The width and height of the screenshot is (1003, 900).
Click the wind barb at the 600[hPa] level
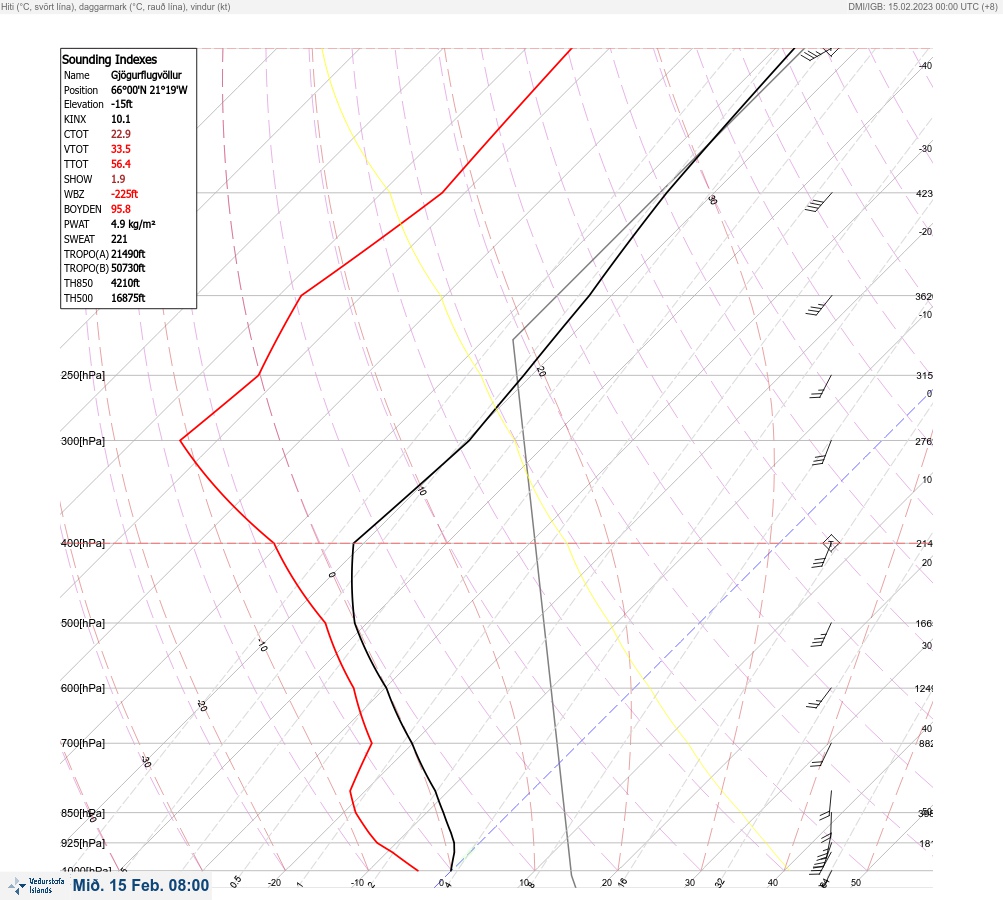coord(819,699)
